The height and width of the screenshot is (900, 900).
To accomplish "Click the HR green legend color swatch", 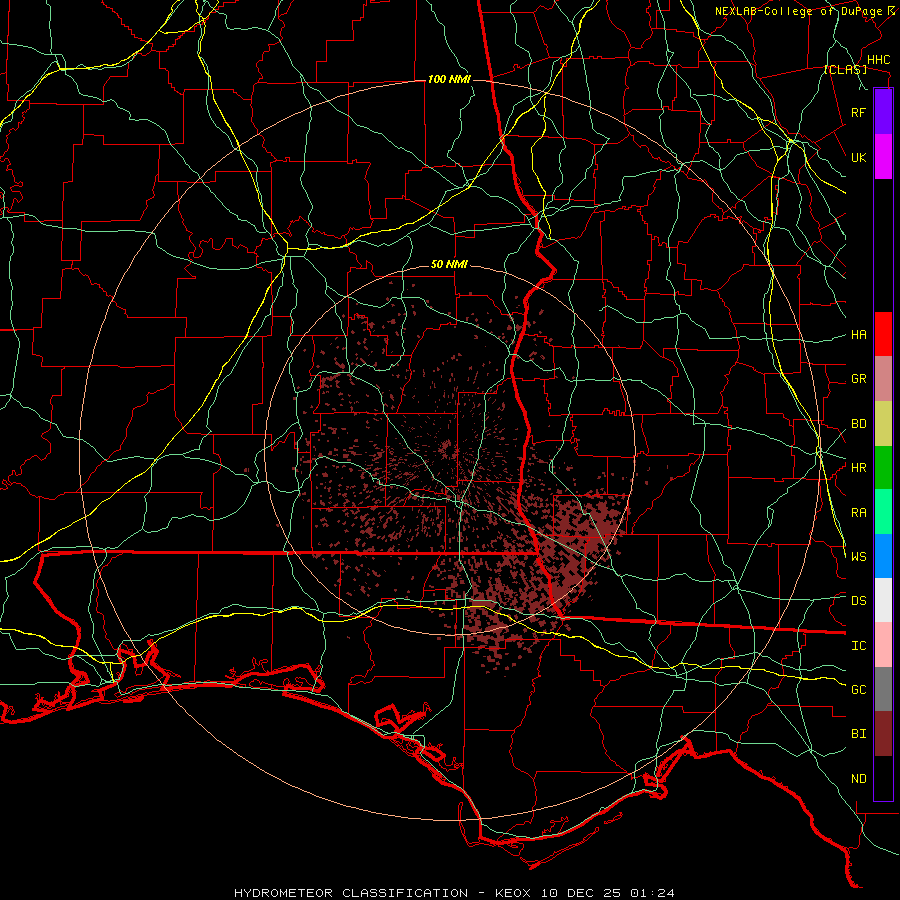I will coord(883,468).
